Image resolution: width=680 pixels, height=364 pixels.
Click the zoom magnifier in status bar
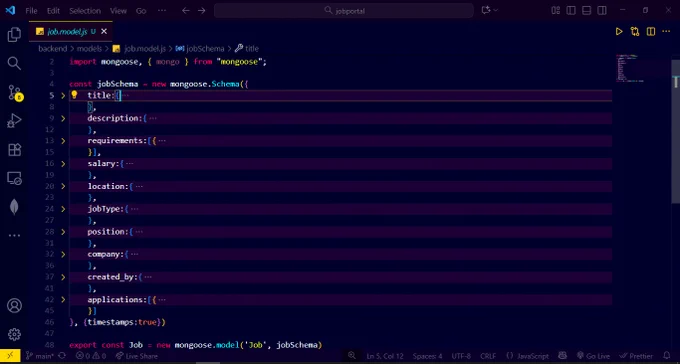click(x=352, y=356)
